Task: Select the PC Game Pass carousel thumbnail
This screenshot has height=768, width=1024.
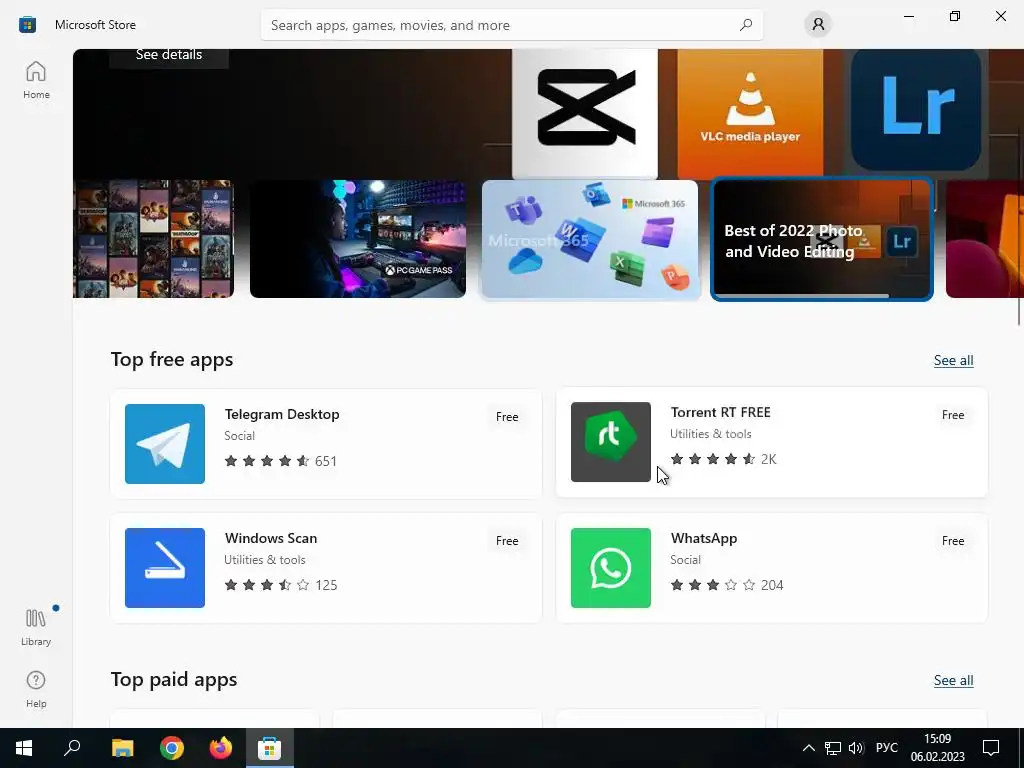Action: [358, 239]
